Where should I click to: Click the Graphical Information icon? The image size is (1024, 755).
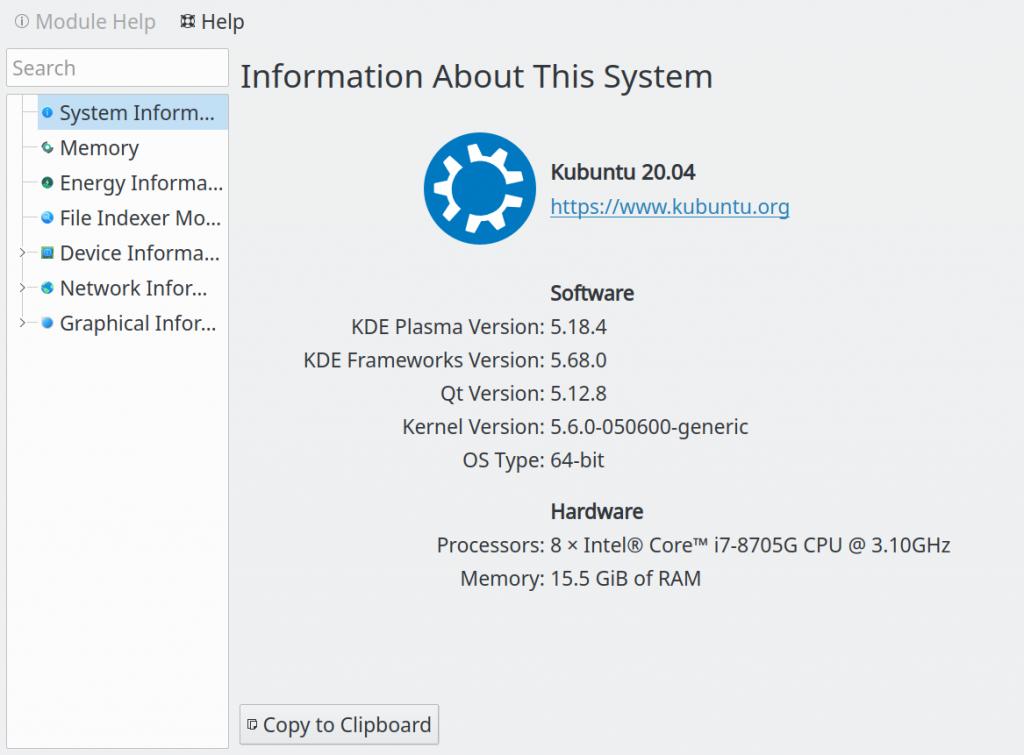coord(47,323)
